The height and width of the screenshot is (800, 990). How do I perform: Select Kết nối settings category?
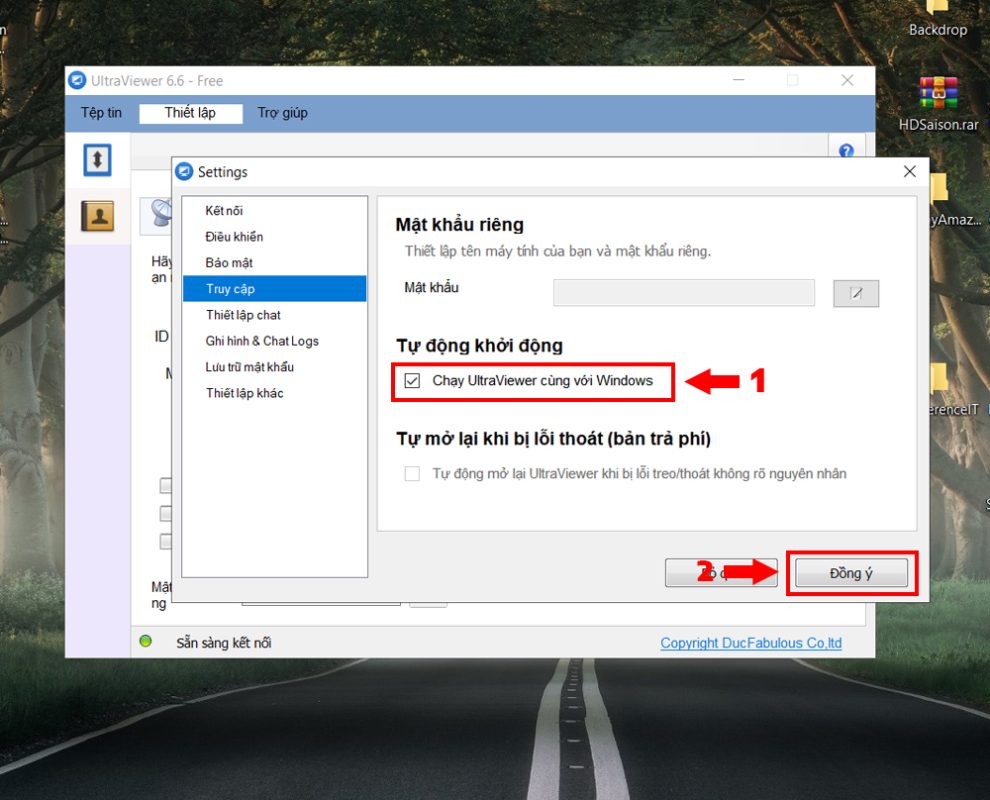[x=274, y=211]
